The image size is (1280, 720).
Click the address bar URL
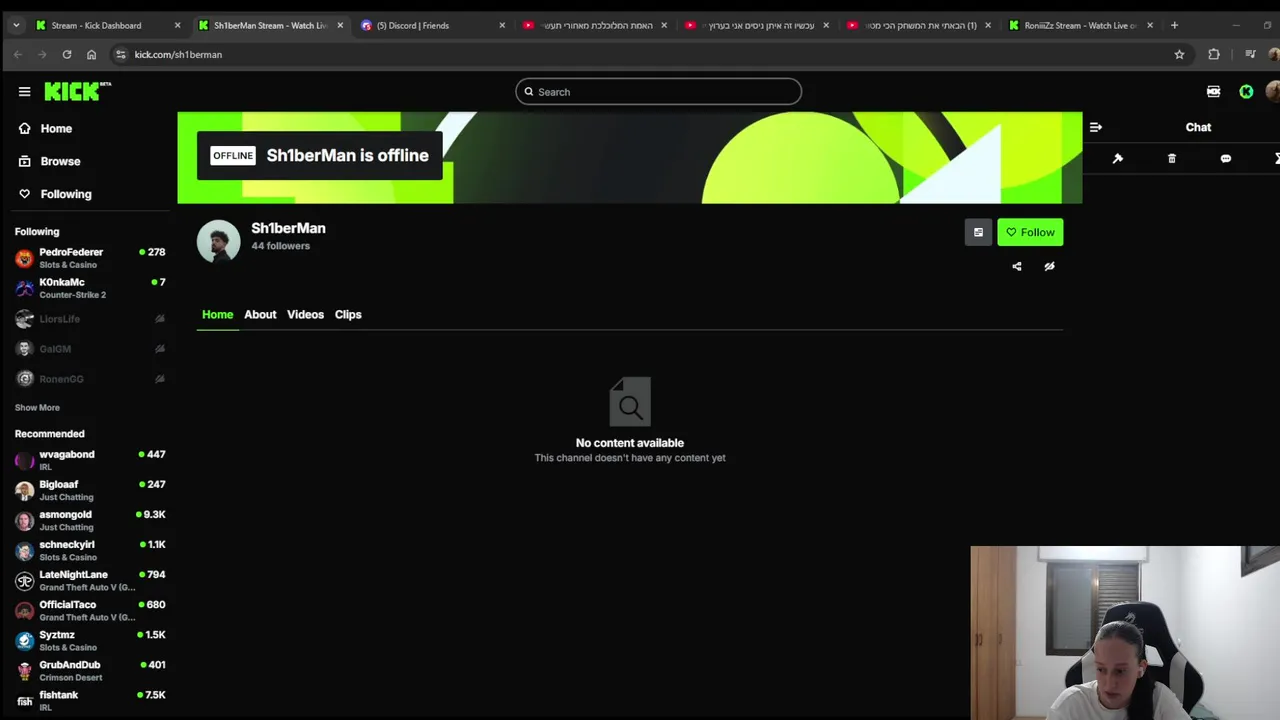(x=178, y=54)
